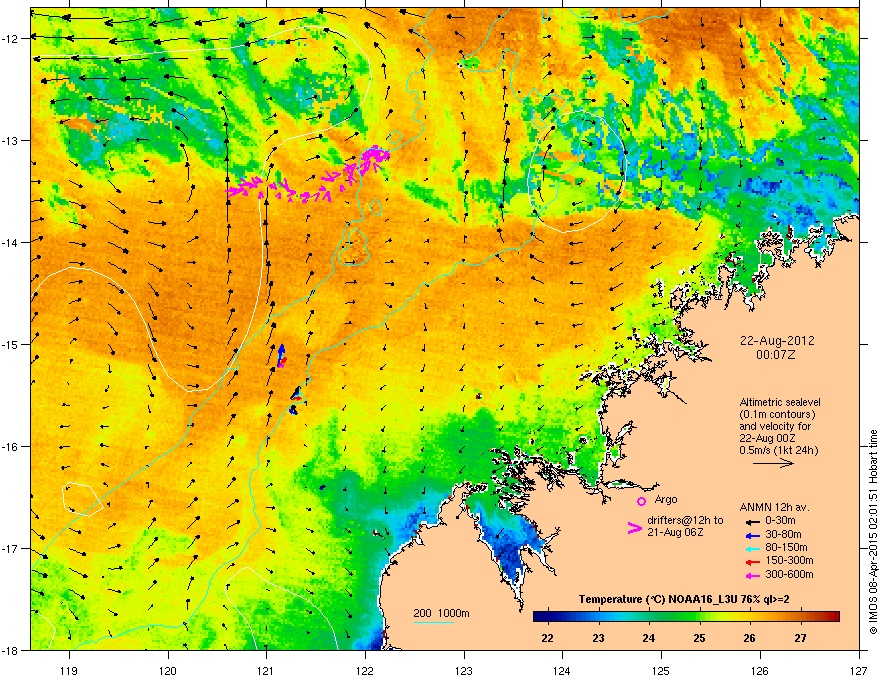Click the '0.5m/s (1kt 24h)' scale text
This screenshot has width=880, height=680.
(778, 450)
